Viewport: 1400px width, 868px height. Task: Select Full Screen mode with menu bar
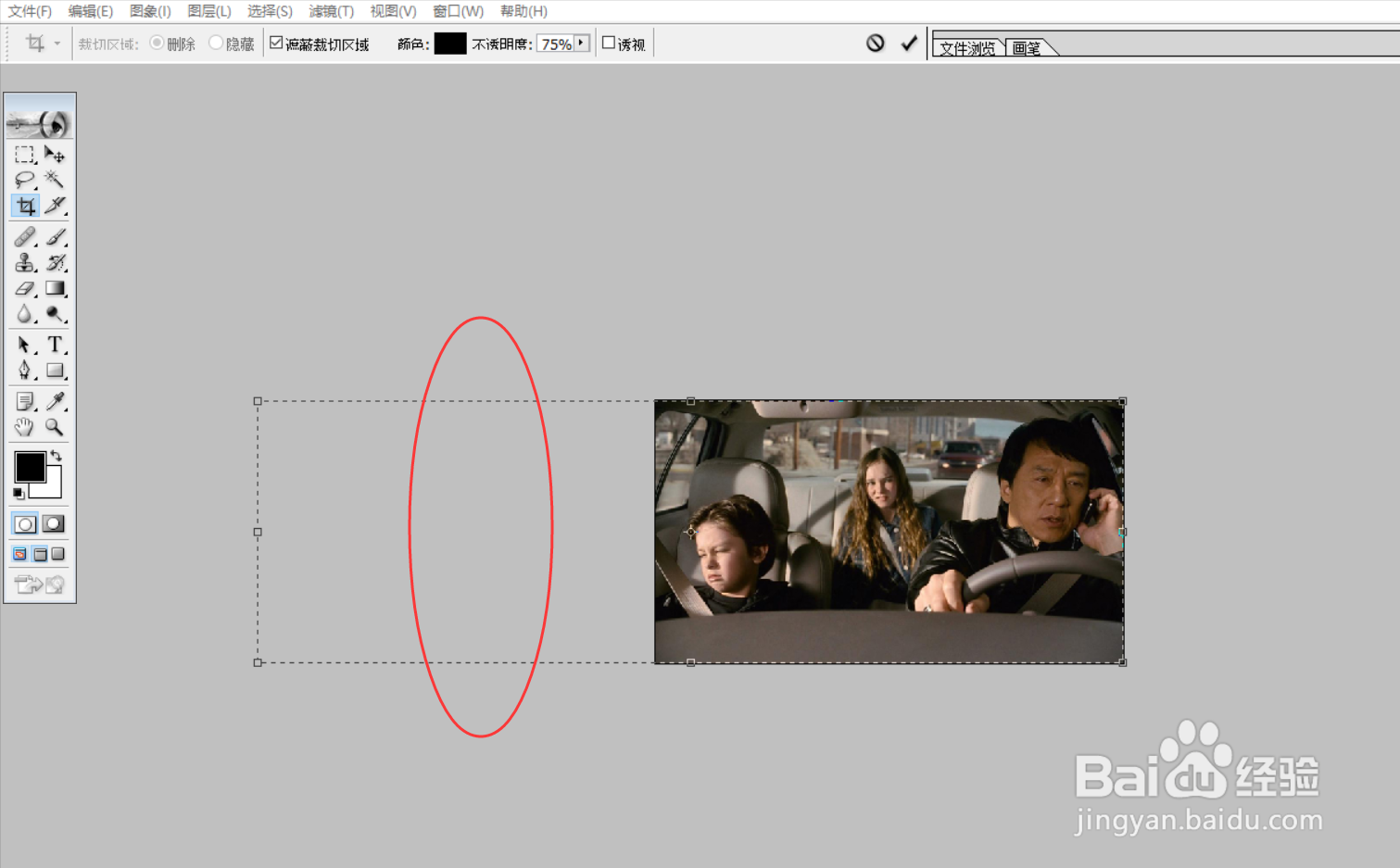point(40,554)
